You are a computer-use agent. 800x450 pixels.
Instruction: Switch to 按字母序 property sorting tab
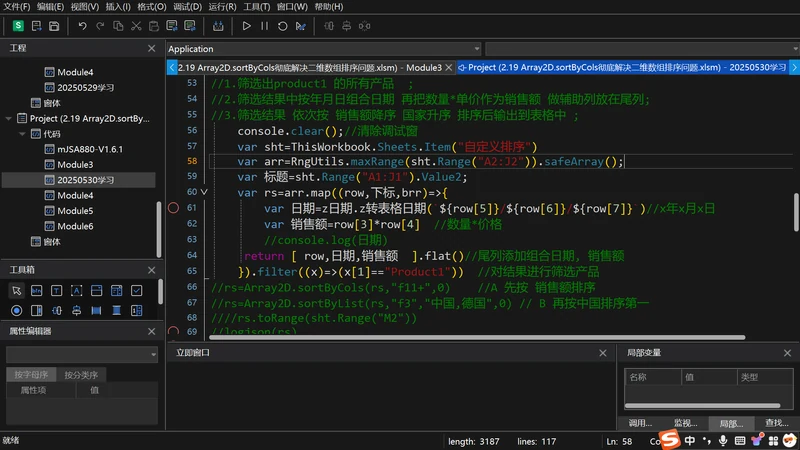[x=31, y=374]
